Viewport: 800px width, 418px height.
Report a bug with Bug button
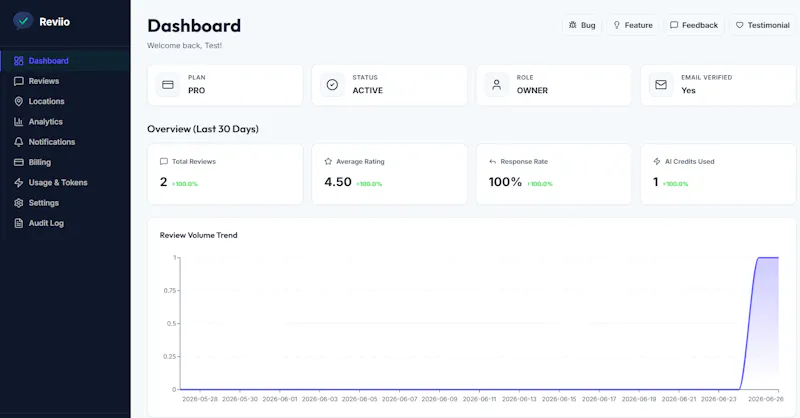click(x=582, y=25)
